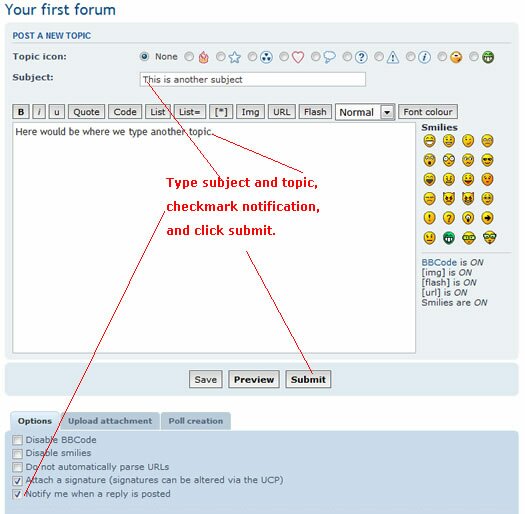The width and height of the screenshot is (525, 514).
Task: Click the Preview button
Action: click(254, 379)
